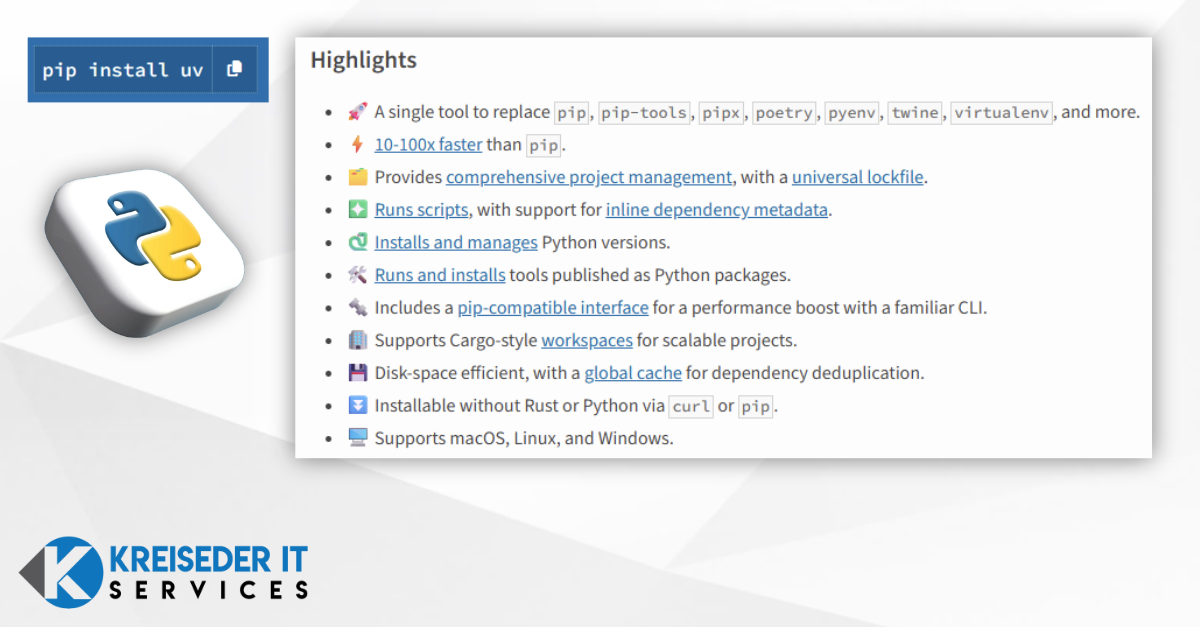Click the lightning bolt emoji icon

coord(358,145)
